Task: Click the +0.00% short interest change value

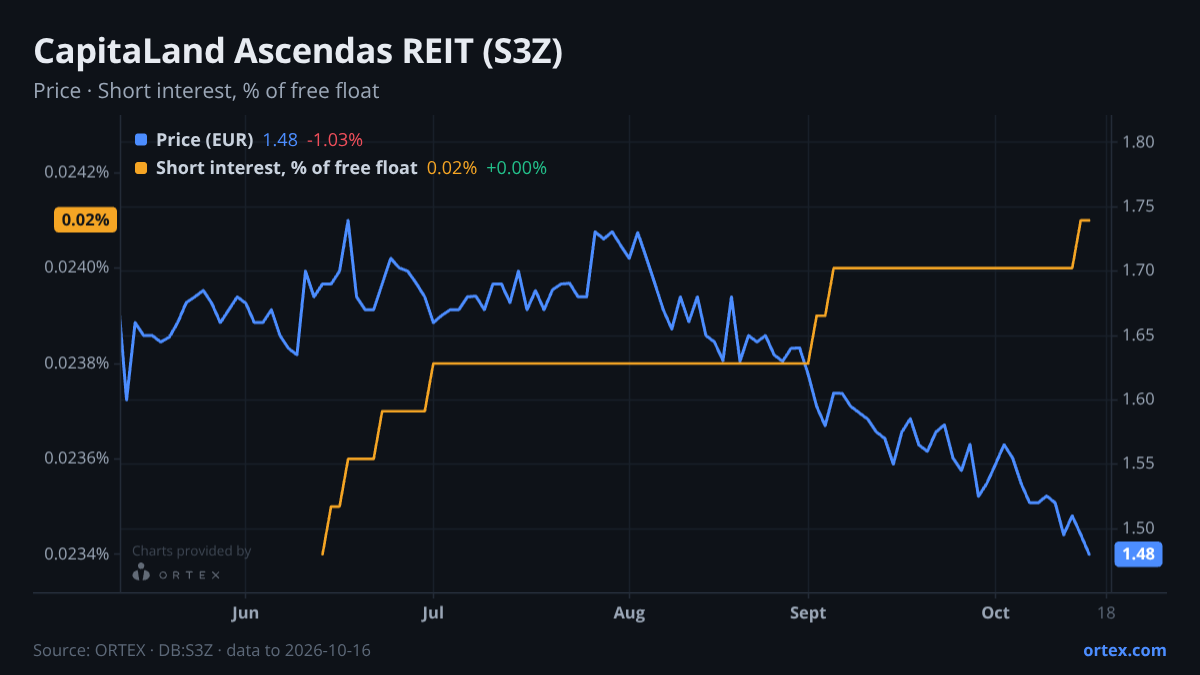Action: [x=516, y=168]
